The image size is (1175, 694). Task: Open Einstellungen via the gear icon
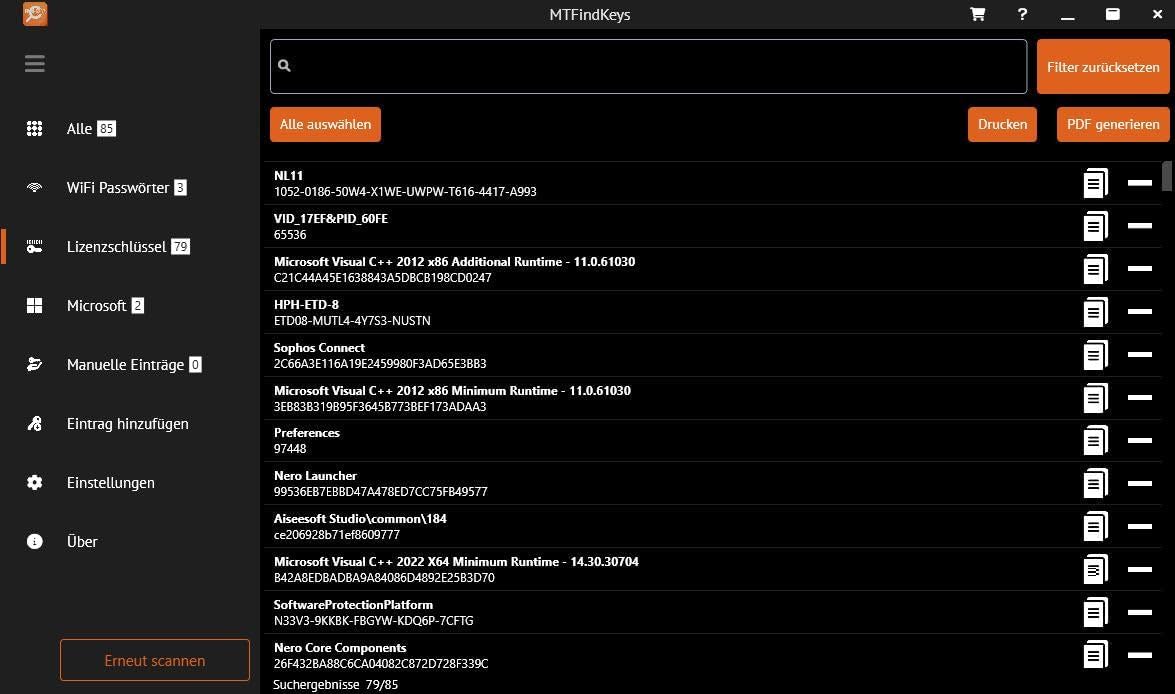tap(35, 482)
